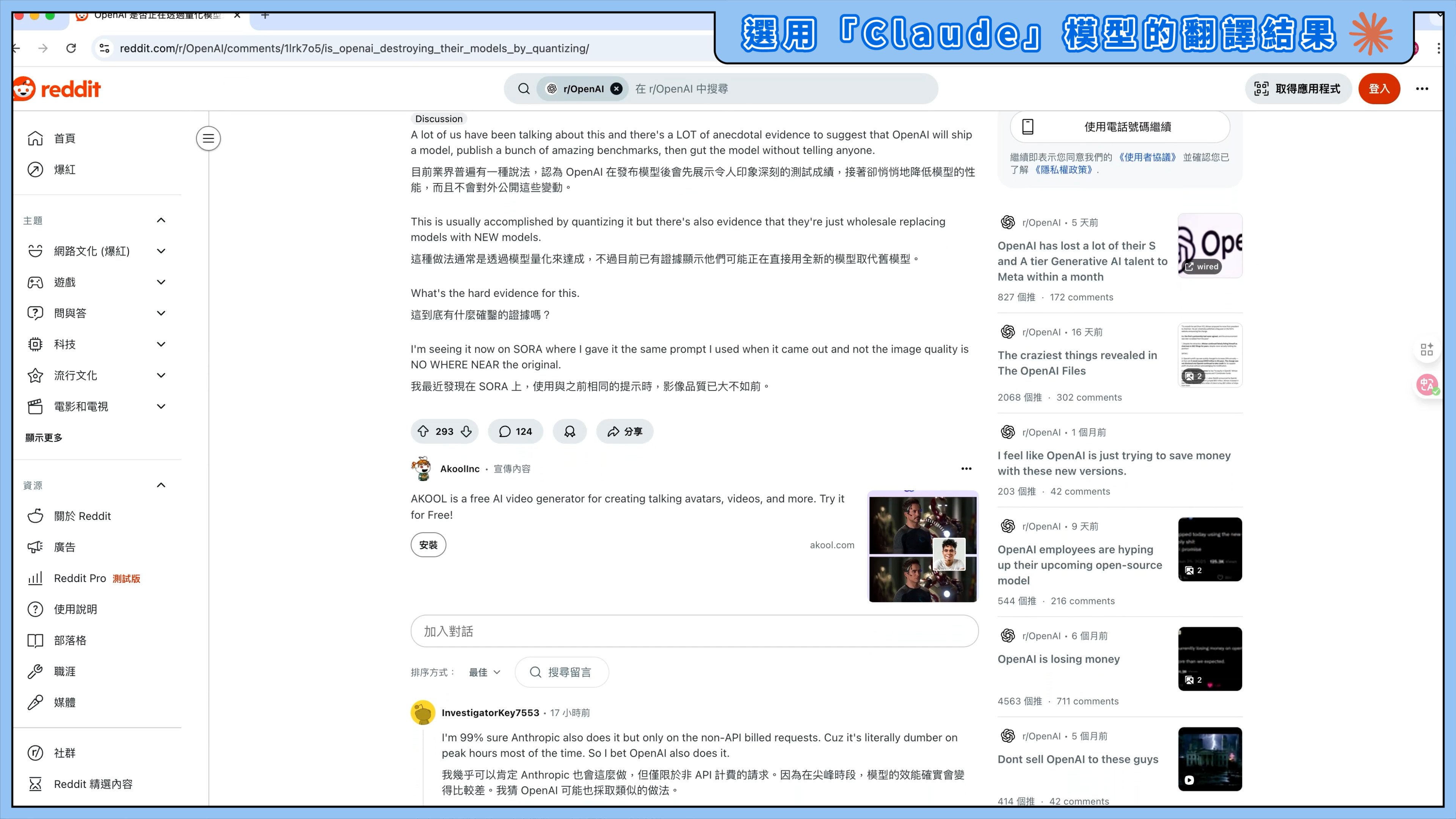This screenshot has width=1456, height=819.
Task: Open 'OpenAI is losing money' post
Action: coord(1059,659)
